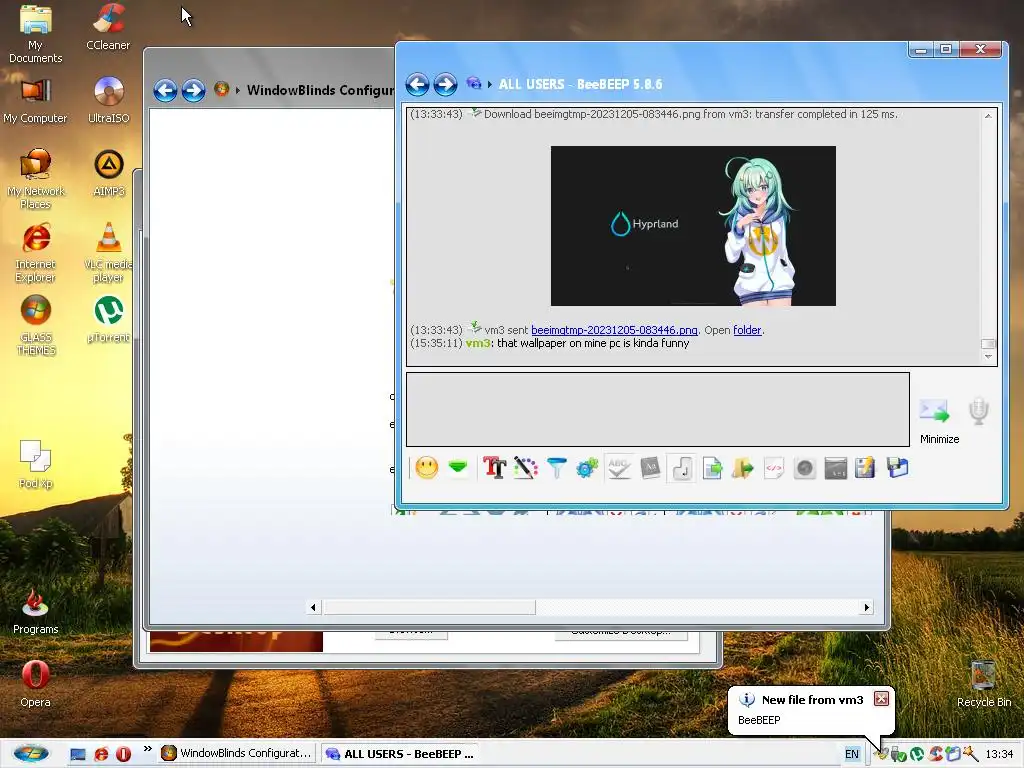
Task: Go back in WindowBlinds Configuration window
Action: pyautogui.click(x=165, y=90)
